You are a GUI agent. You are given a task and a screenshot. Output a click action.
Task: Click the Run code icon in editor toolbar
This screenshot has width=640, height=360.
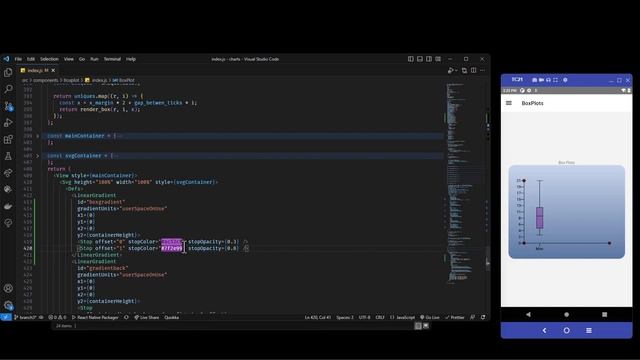click(450, 70)
